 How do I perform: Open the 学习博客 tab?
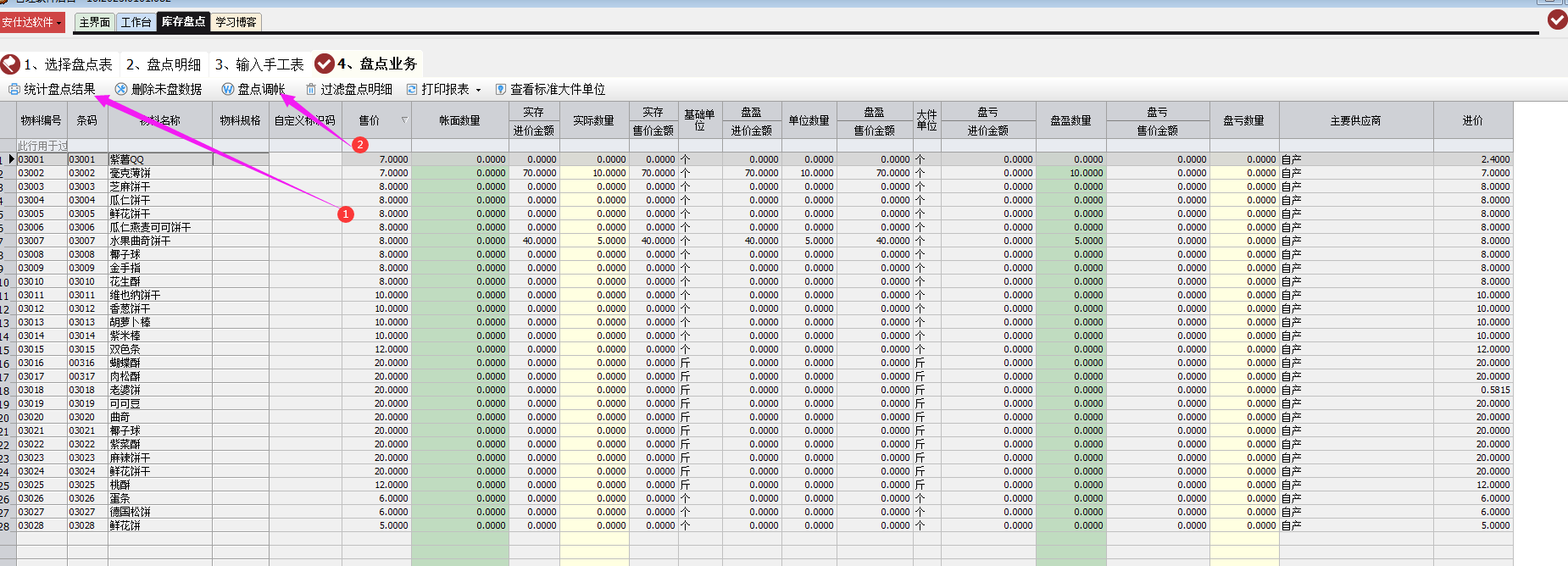click(236, 22)
